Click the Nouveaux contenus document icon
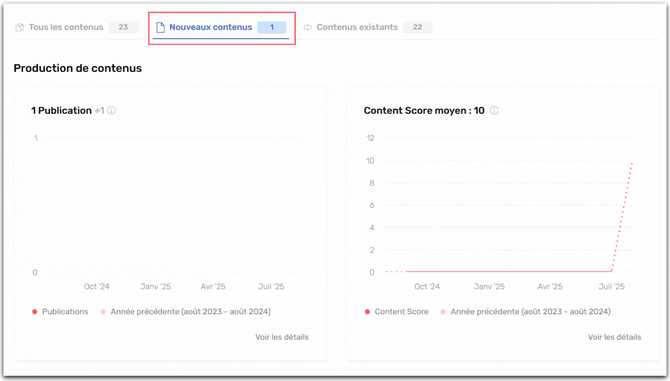This screenshot has width=670, height=381. pos(160,27)
